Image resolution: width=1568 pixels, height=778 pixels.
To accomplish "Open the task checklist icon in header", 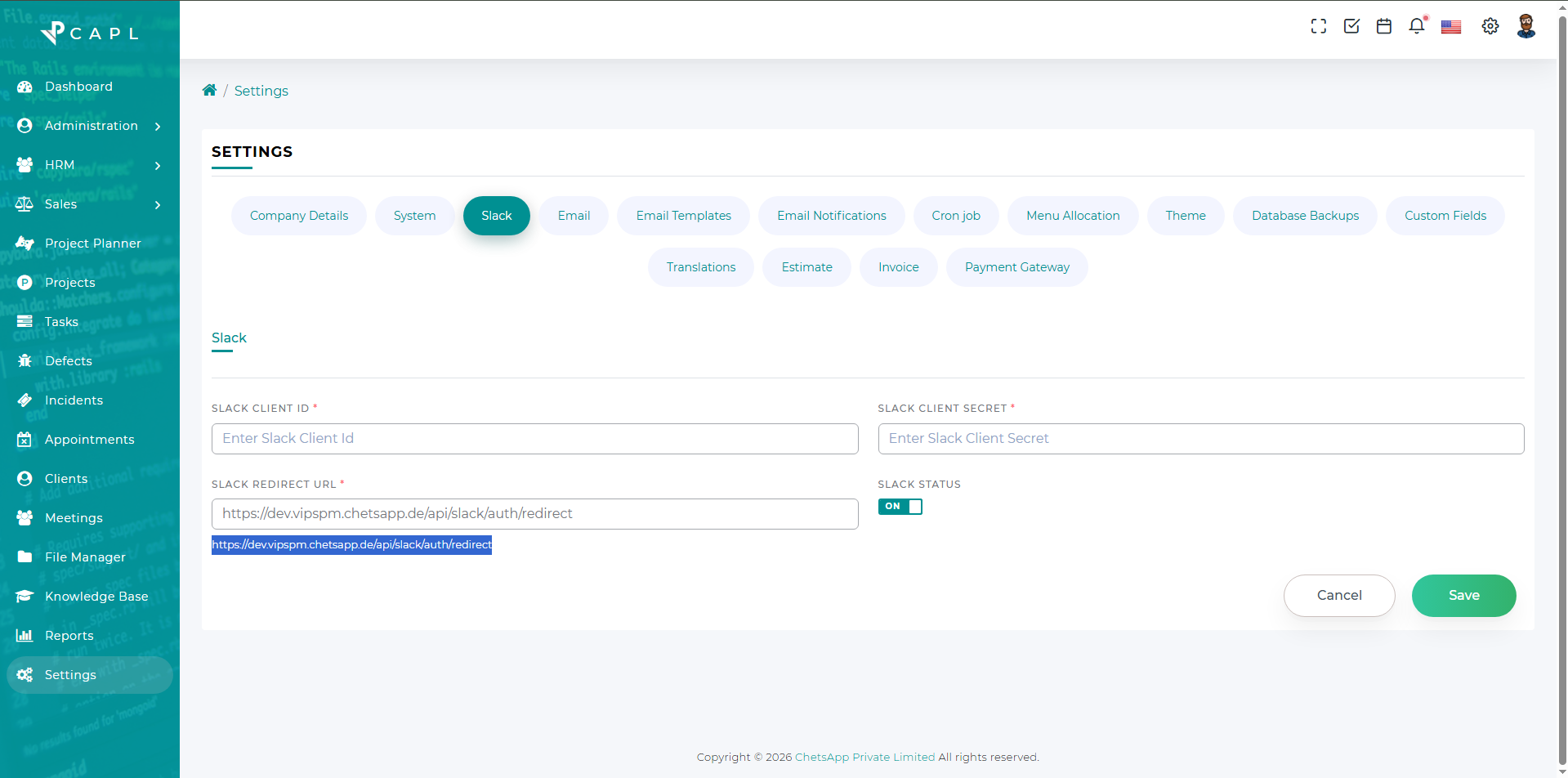I will pos(1351,26).
